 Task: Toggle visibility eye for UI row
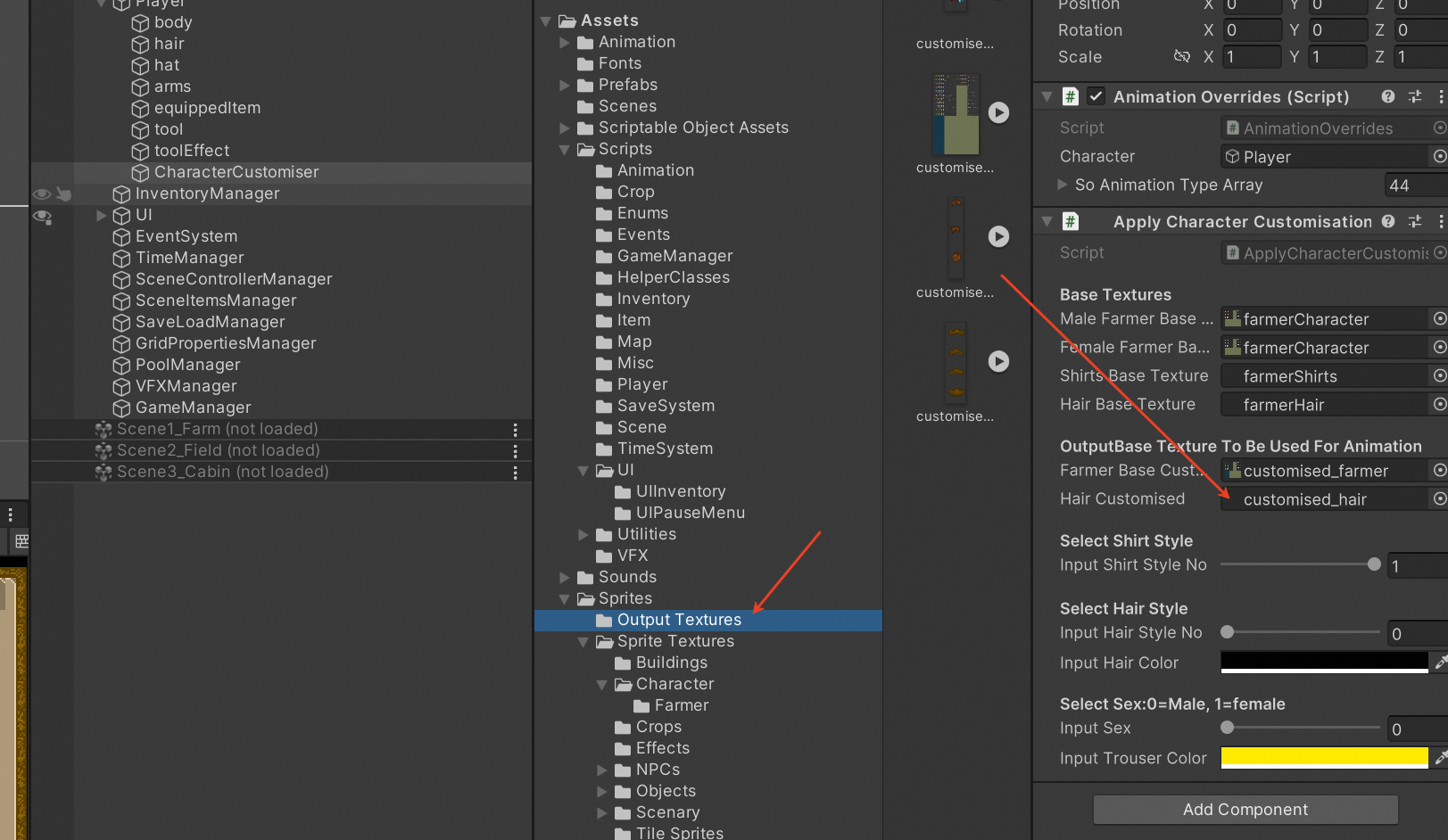(41, 216)
